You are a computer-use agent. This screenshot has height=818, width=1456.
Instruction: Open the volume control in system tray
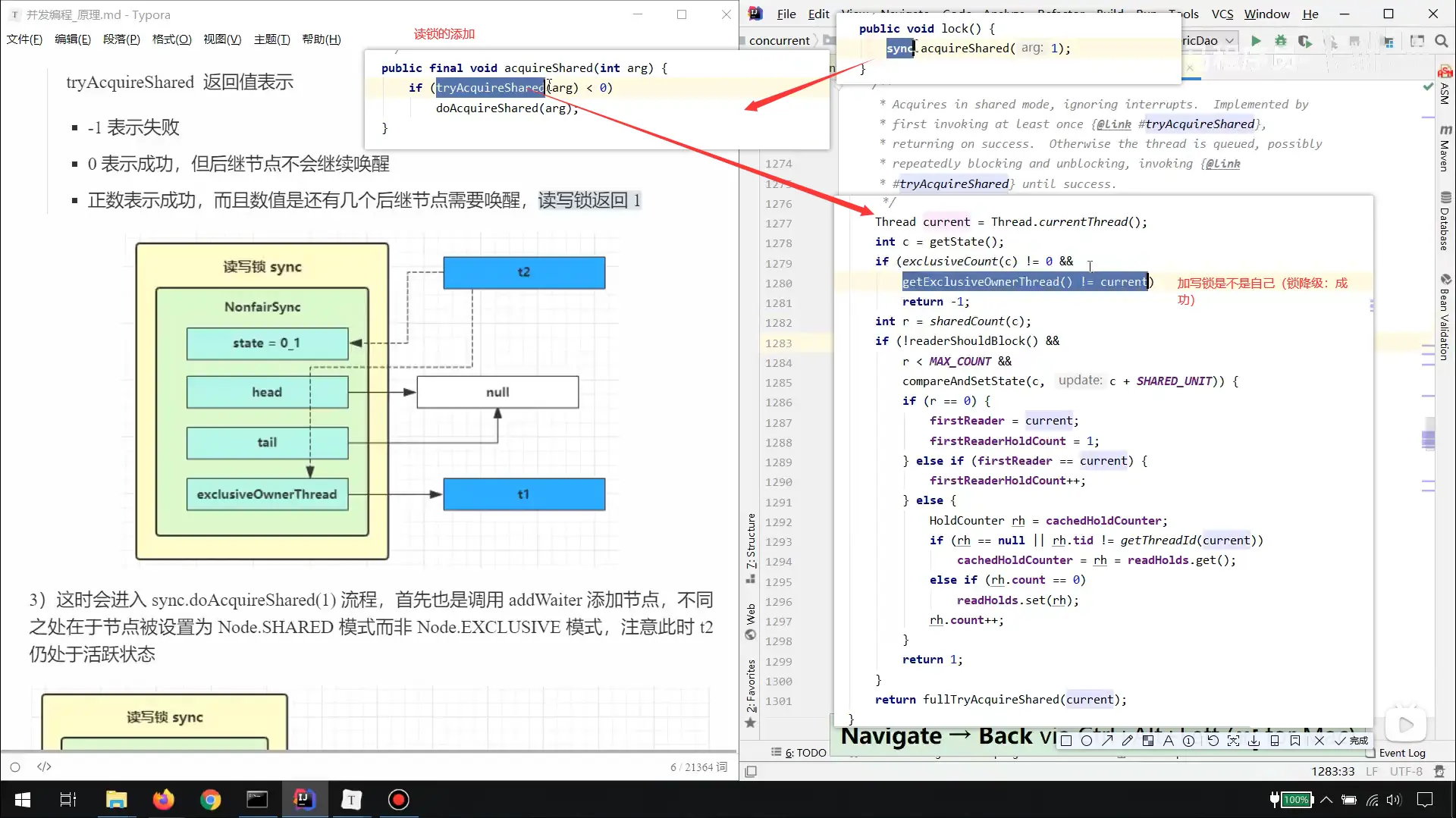[x=1394, y=800]
